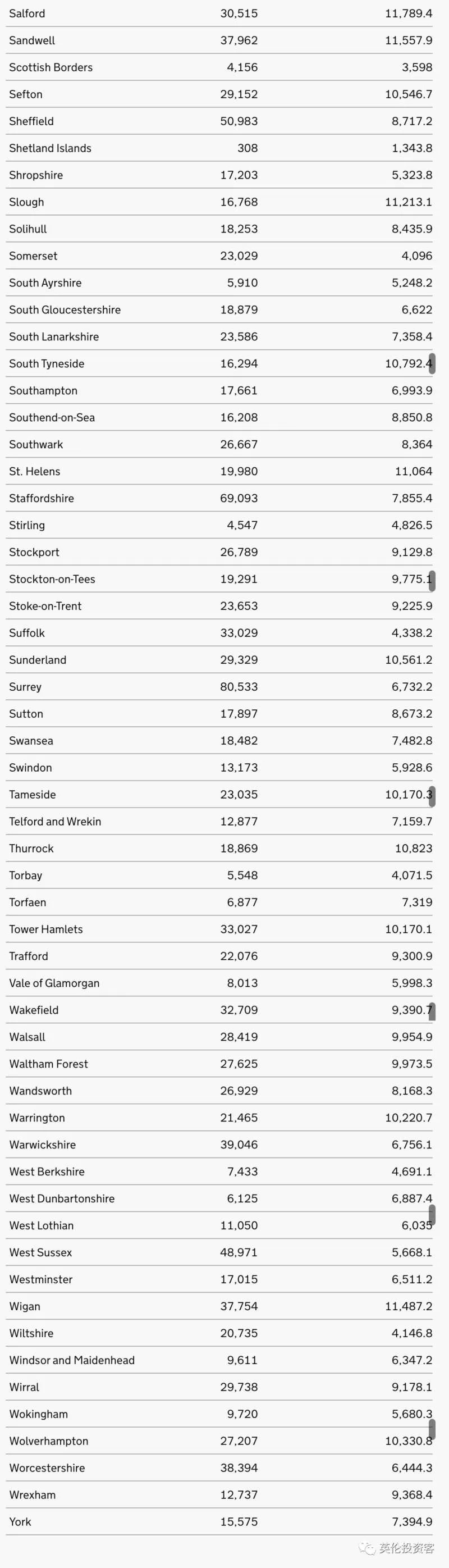The image size is (449, 1568).
Task: Click the Shetland Islands cell
Action: (x=50, y=148)
